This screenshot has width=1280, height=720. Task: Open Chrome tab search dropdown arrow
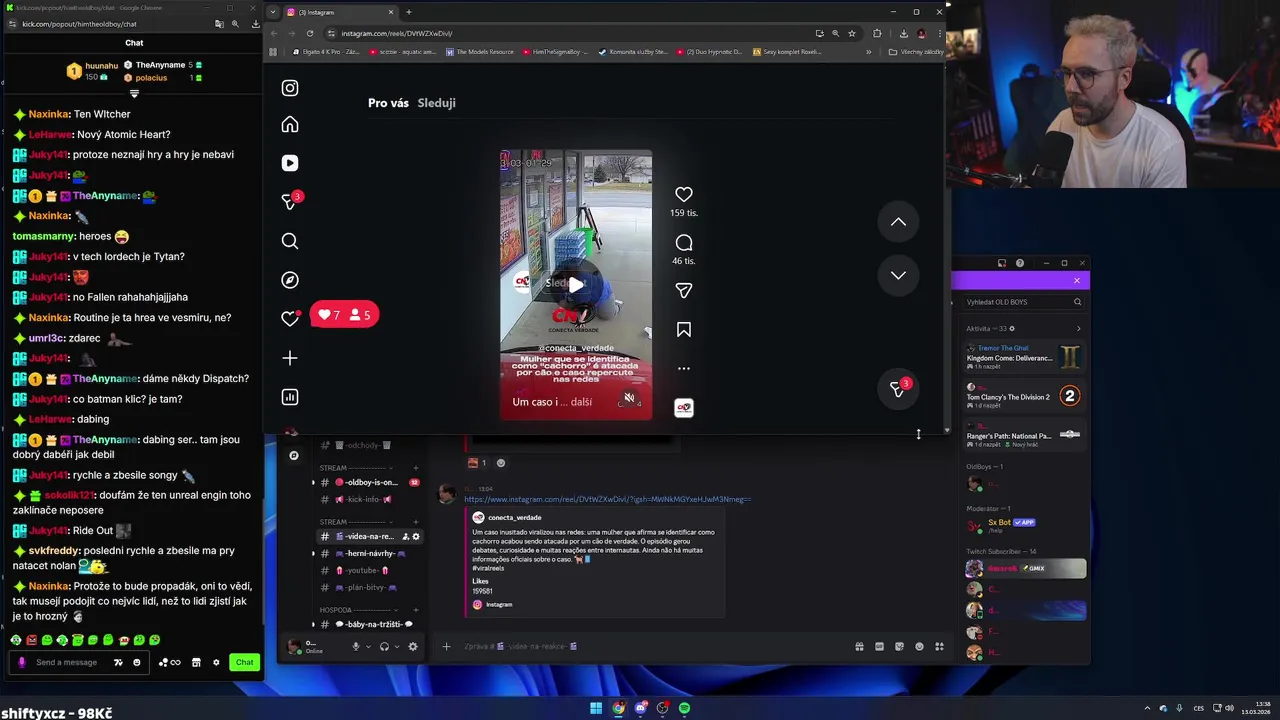[273, 12]
